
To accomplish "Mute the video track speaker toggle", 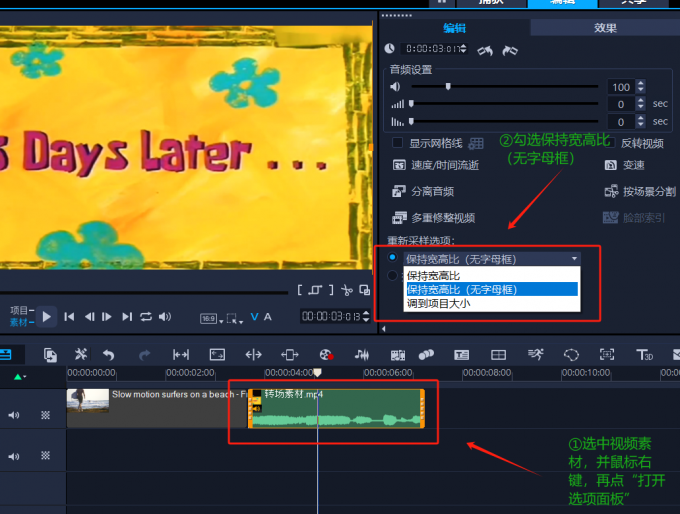I will click(13, 415).
